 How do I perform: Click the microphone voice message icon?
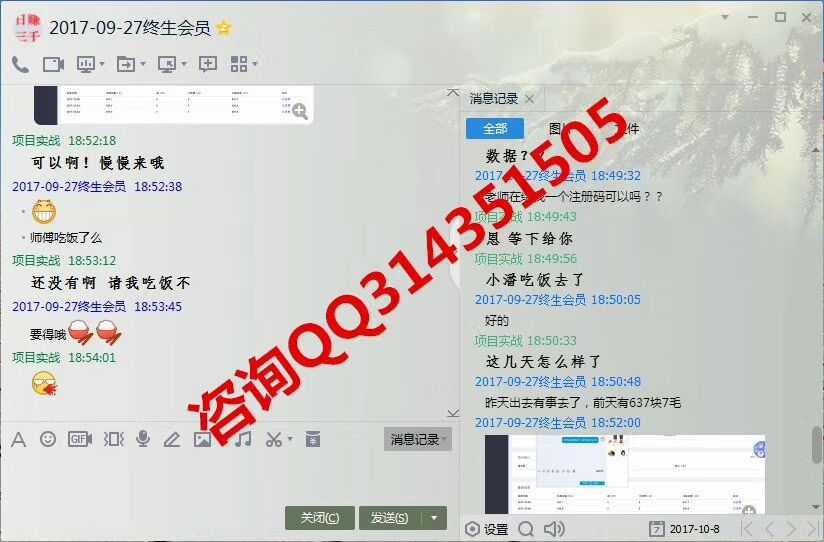point(143,439)
